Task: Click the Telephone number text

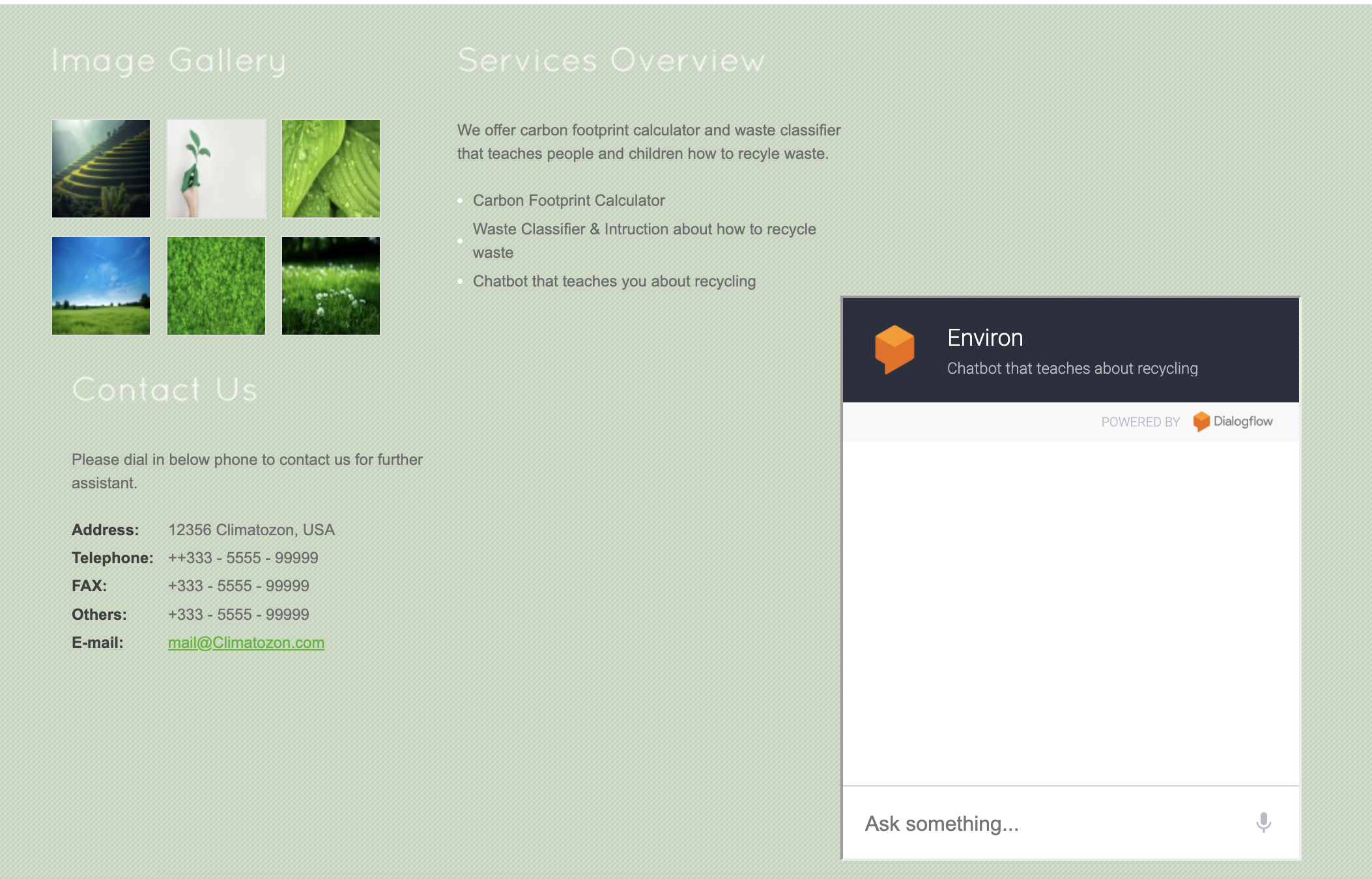Action: [x=243, y=558]
